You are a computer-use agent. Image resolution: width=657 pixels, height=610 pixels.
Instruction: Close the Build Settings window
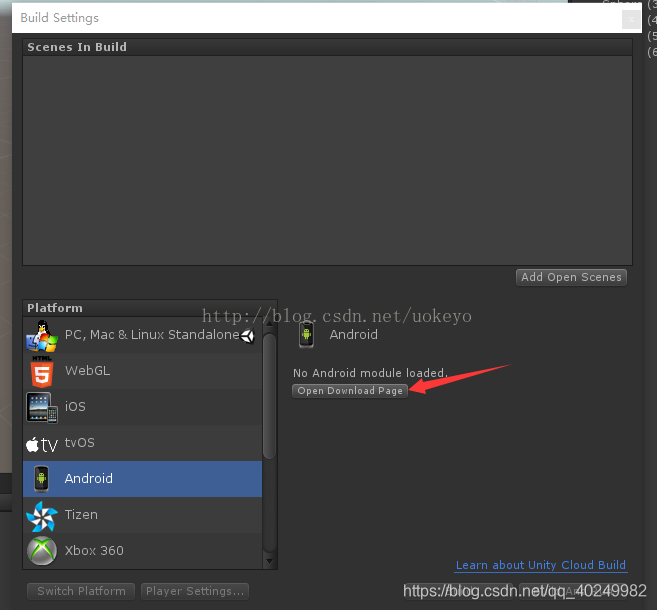[x=631, y=19]
